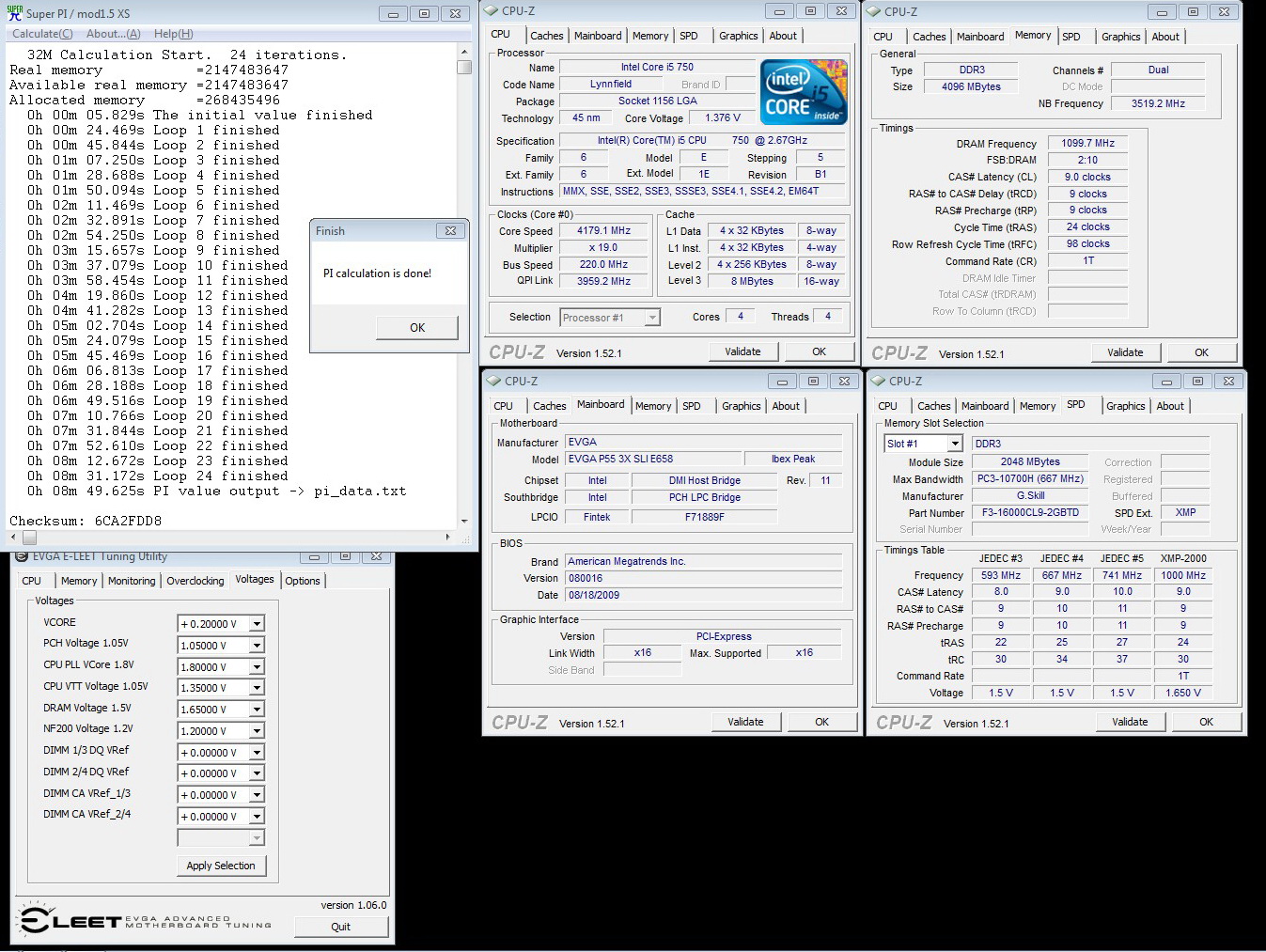Expand the CPU VTT Voltage dropdown
The width and height of the screenshot is (1266, 952).
(257, 688)
